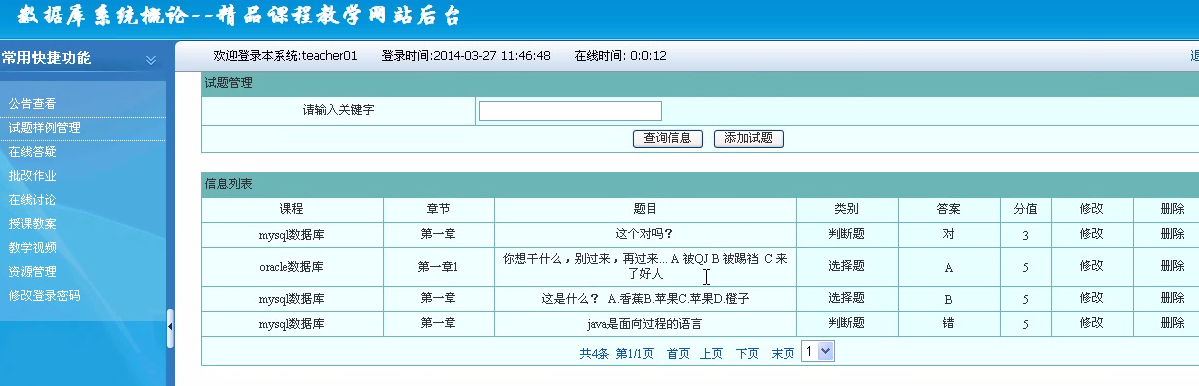Jump to 末页 in pagination
The height and width of the screenshot is (386, 1199).
pos(783,353)
